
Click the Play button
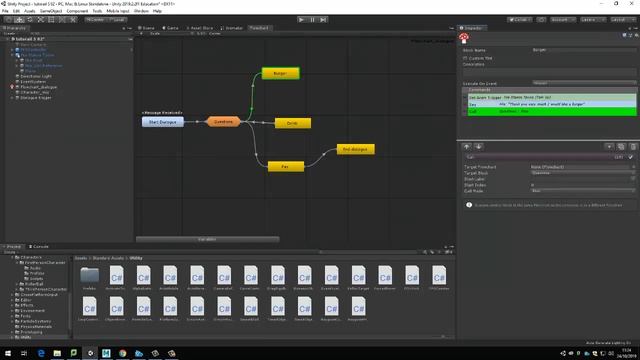click(302, 20)
